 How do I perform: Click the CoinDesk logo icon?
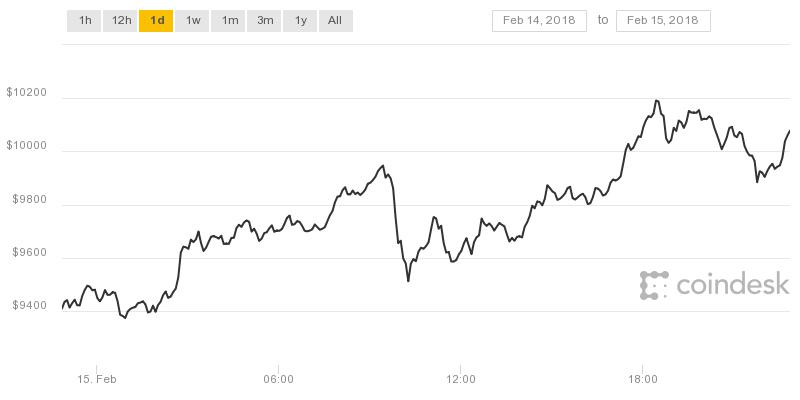click(x=654, y=285)
